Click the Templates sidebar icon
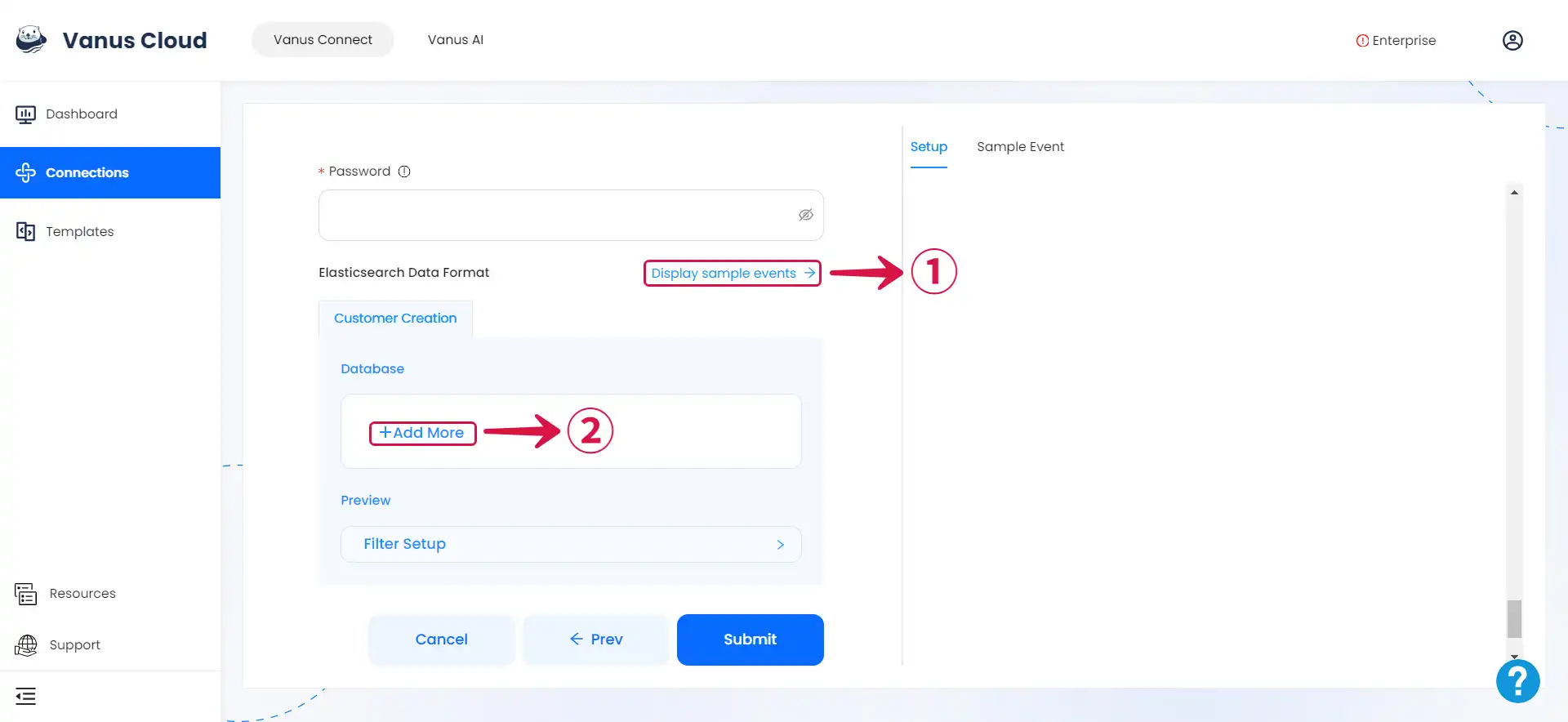 [x=25, y=231]
